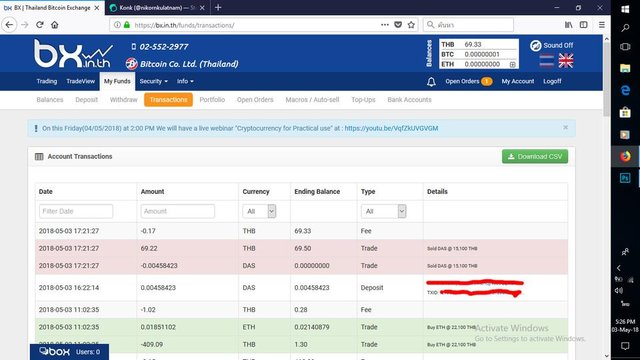
Task: Open the Withdraw sub-tab
Action: (124, 100)
